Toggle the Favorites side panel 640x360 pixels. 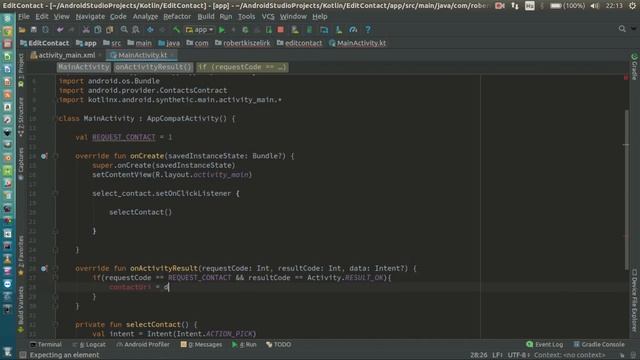pyautogui.click(x=21, y=256)
